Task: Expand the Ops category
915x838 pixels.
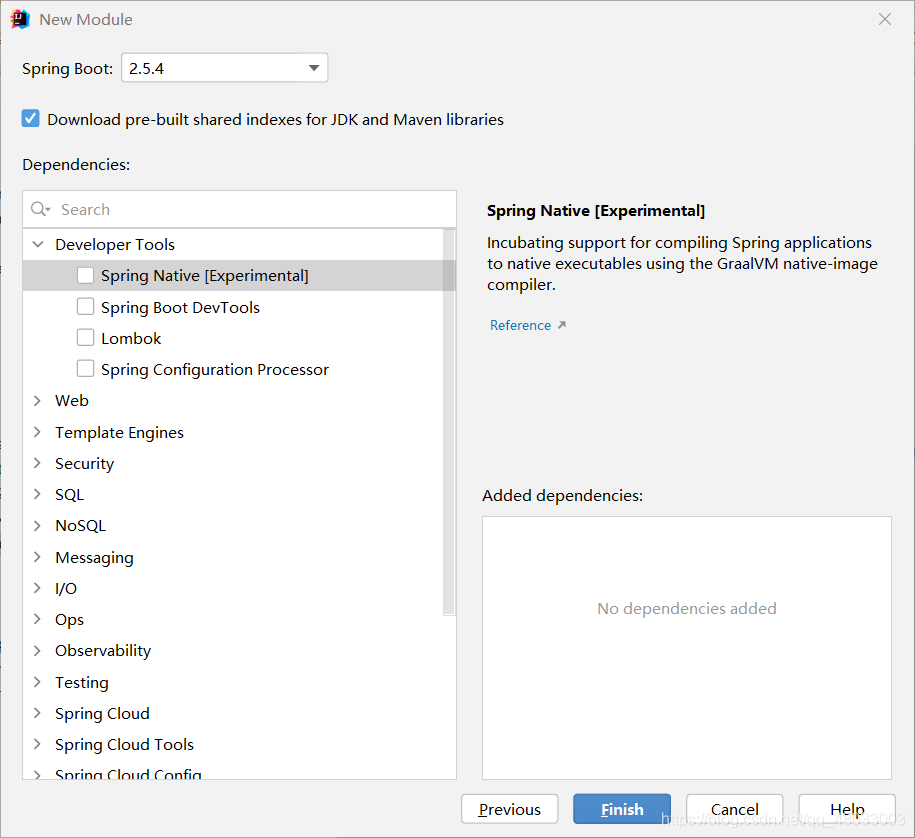Action: point(37,619)
